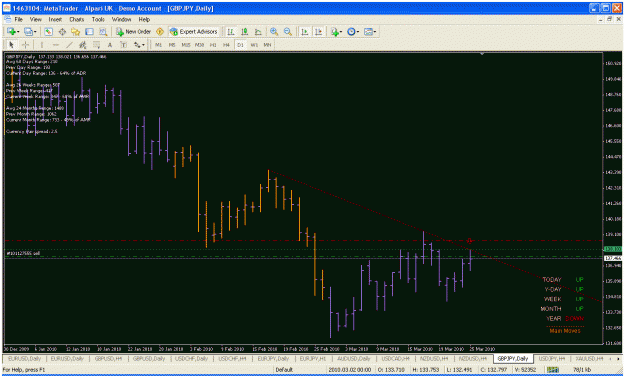
Task: Switch to the USDCHF,Daily chart tab
Action: tap(191, 359)
